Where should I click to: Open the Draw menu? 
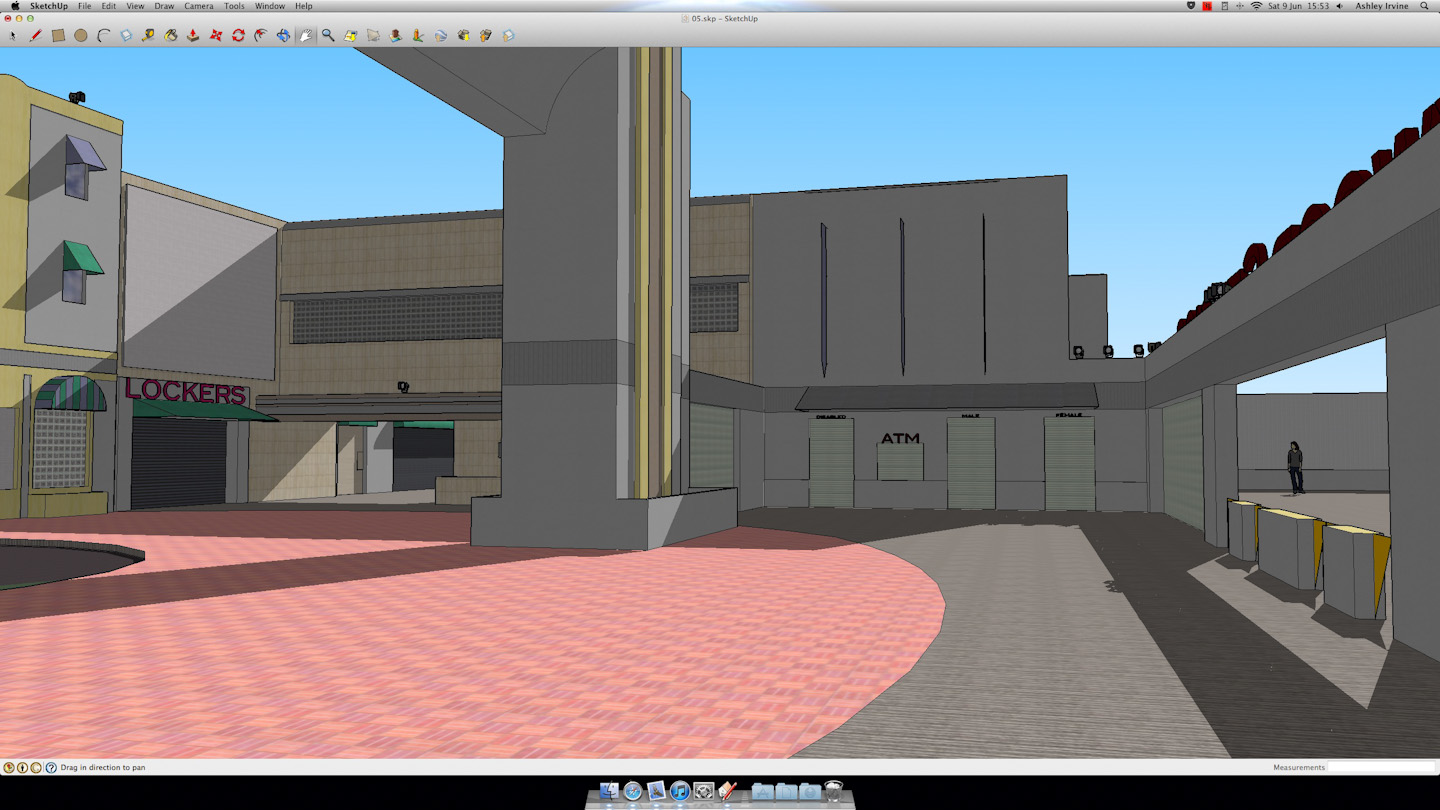tap(164, 6)
